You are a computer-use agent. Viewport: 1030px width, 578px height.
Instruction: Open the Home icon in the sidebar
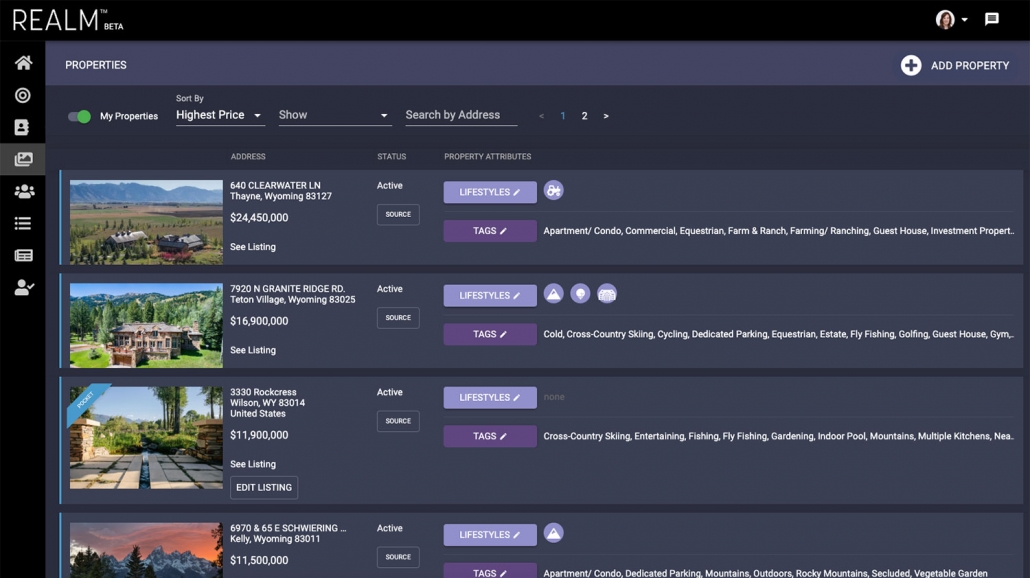click(x=23, y=63)
